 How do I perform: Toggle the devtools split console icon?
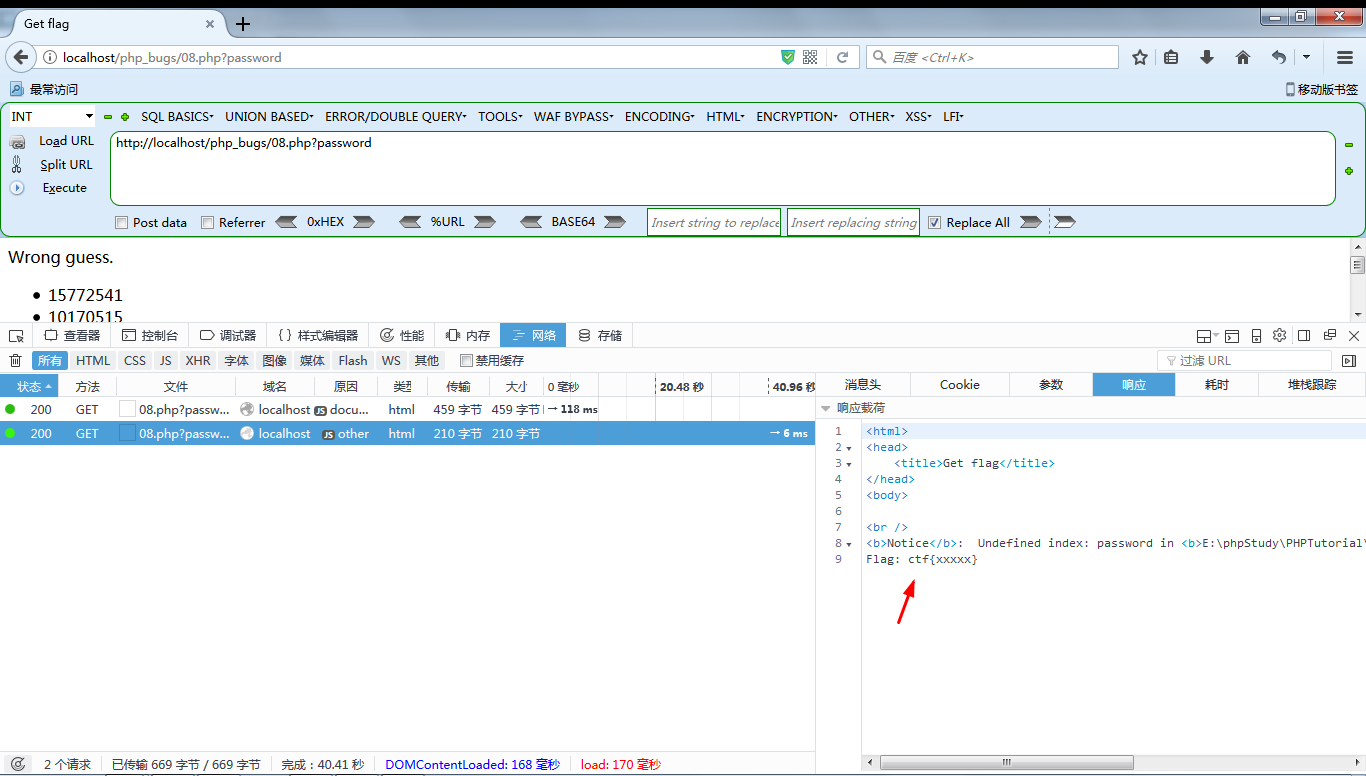tap(1232, 336)
